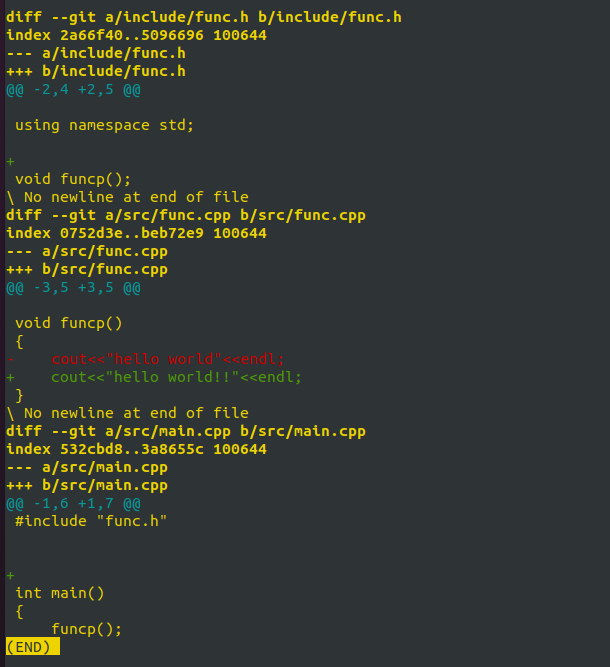This screenshot has height=667, width=610.
Task: Click the void funcp(); declaration line
Action: (73, 179)
